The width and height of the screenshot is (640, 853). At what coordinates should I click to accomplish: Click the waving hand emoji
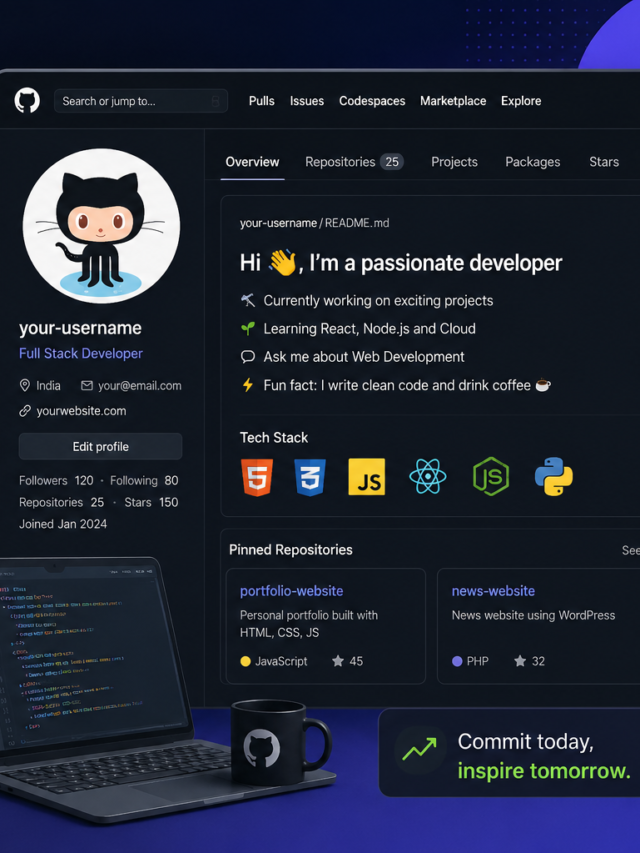[283, 263]
